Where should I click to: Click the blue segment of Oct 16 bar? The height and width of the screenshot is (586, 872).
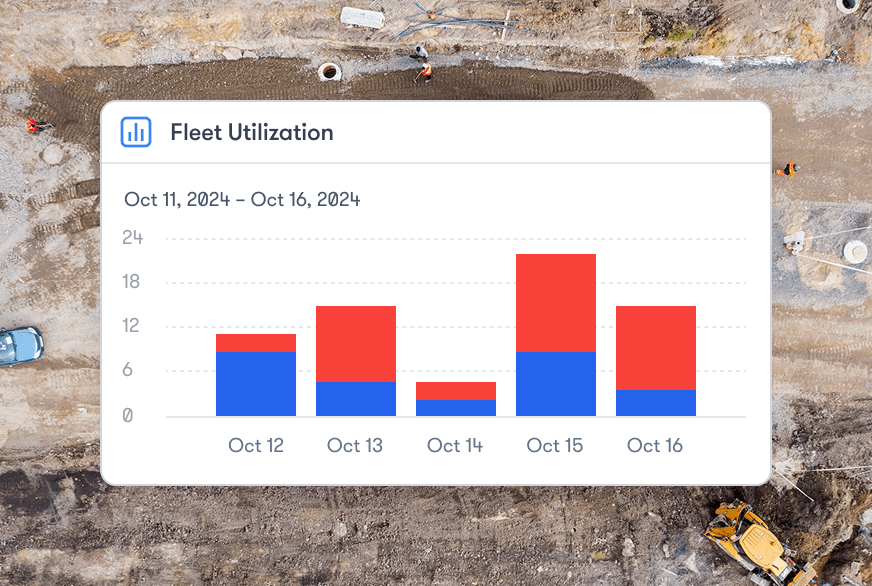coord(656,403)
